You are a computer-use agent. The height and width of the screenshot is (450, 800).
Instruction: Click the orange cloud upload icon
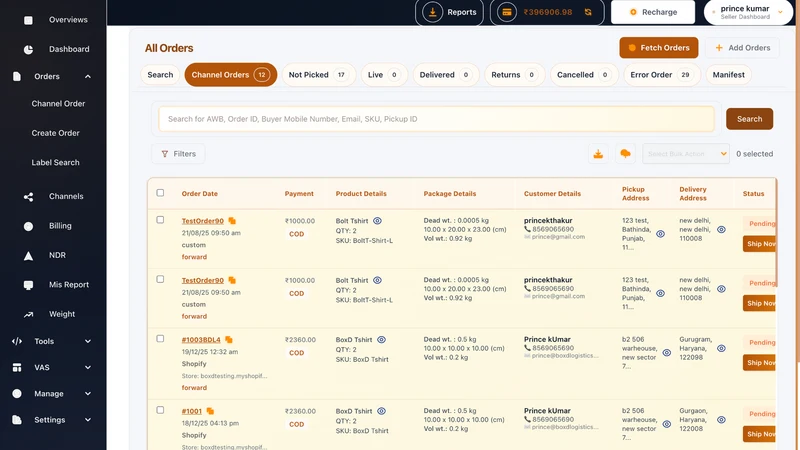(x=625, y=154)
